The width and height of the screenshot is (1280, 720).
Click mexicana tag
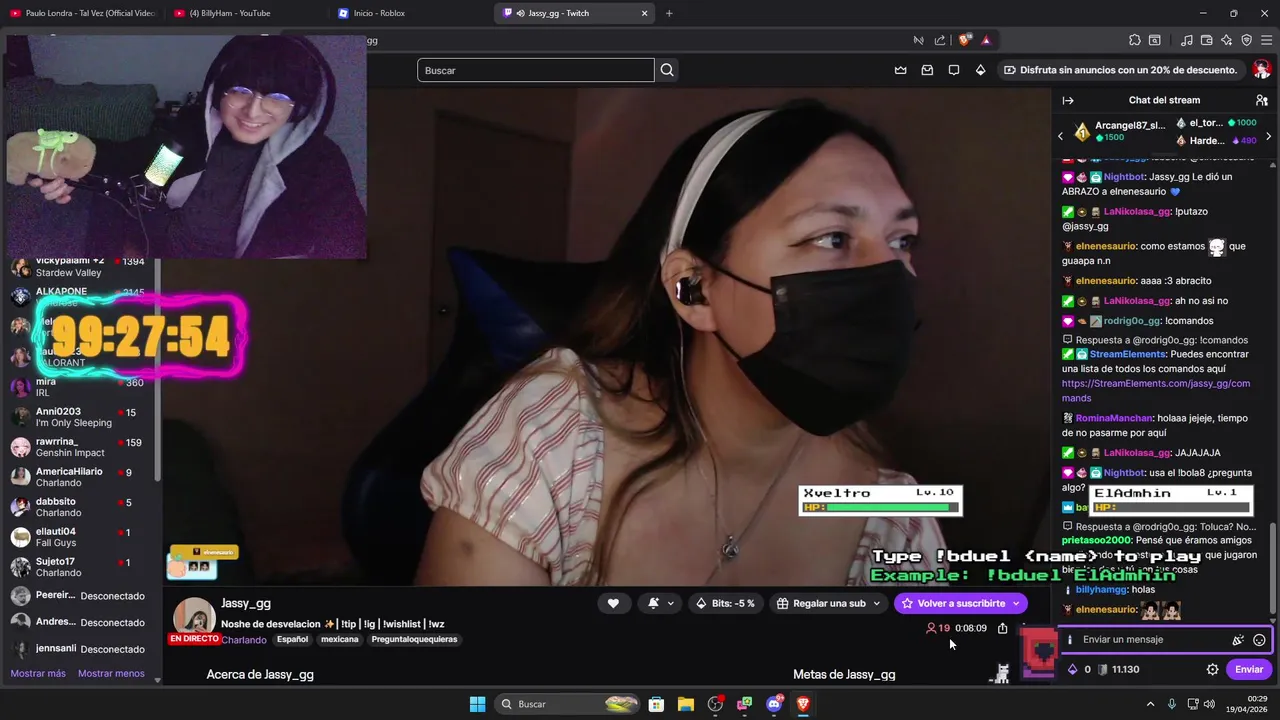tap(340, 639)
